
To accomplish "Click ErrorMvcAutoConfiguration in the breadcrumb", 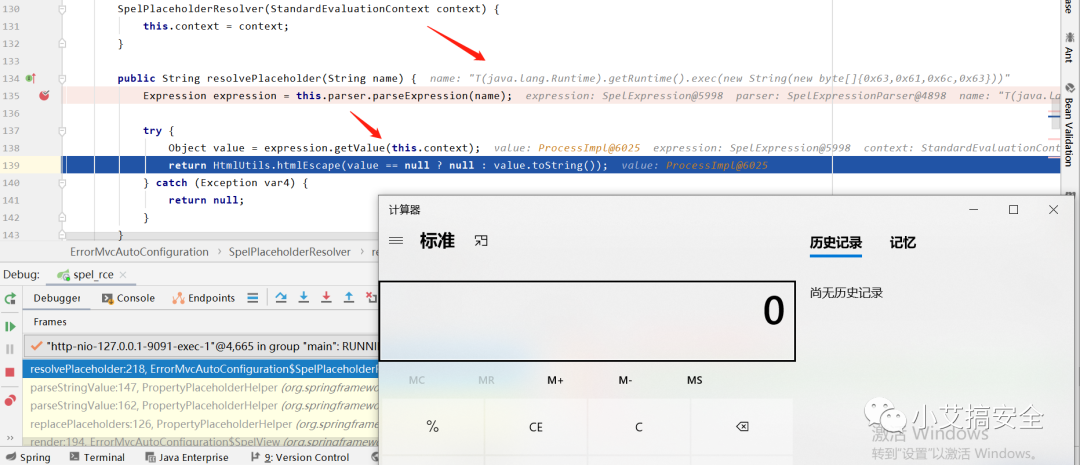I will (139, 252).
